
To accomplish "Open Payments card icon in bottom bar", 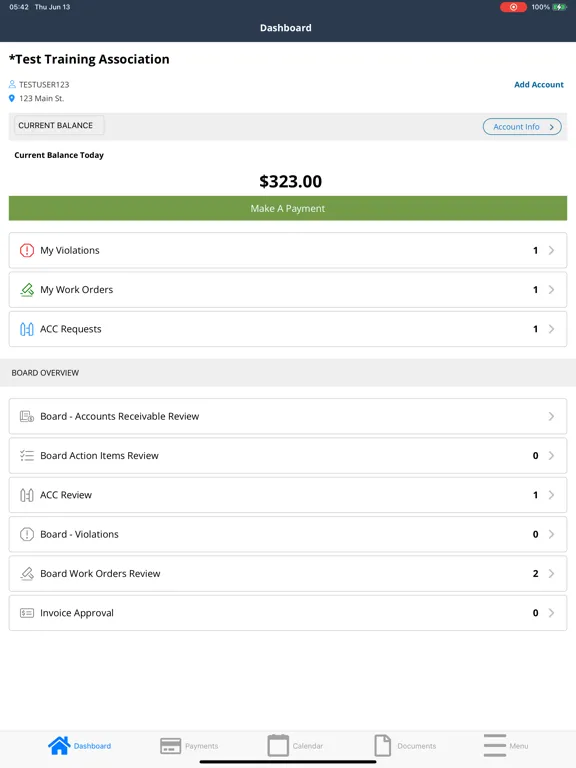I will (170, 746).
